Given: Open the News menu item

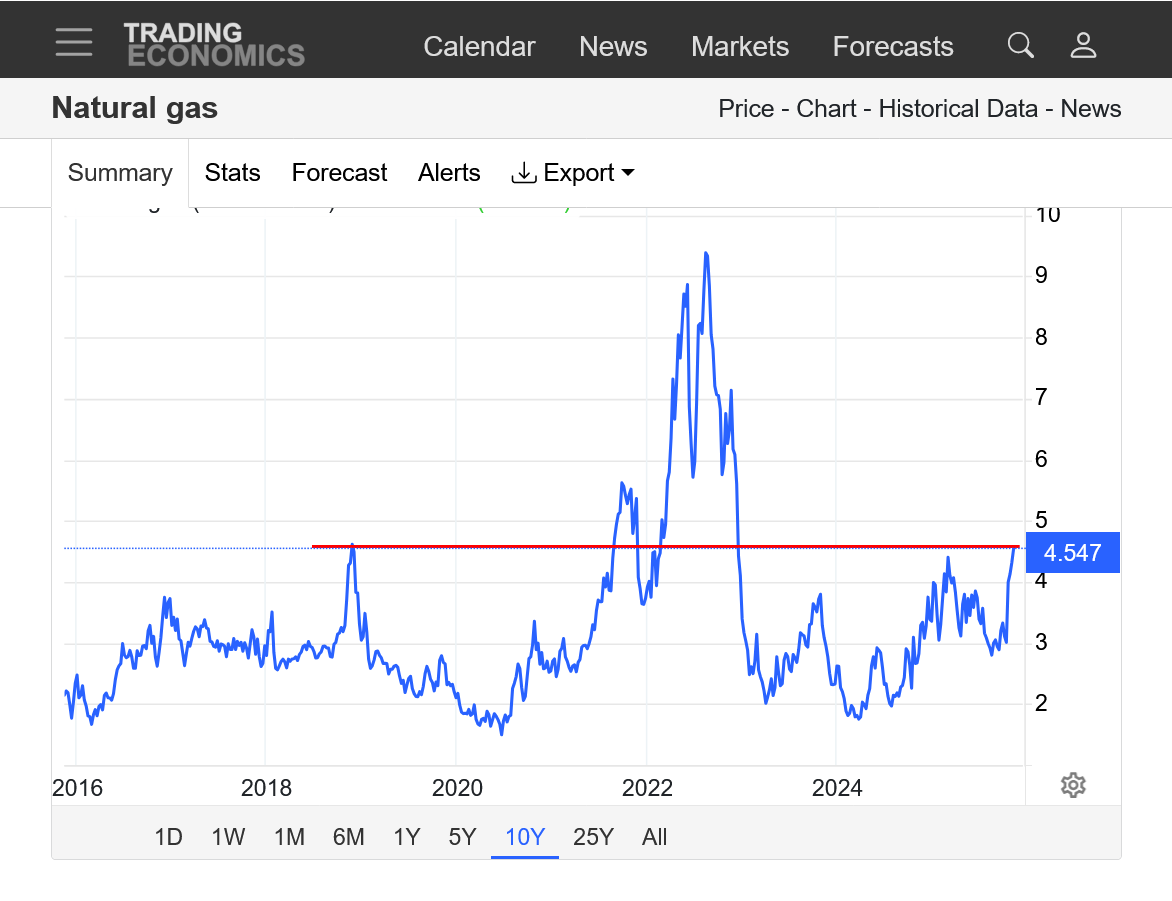Looking at the screenshot, I should point(613,47).
